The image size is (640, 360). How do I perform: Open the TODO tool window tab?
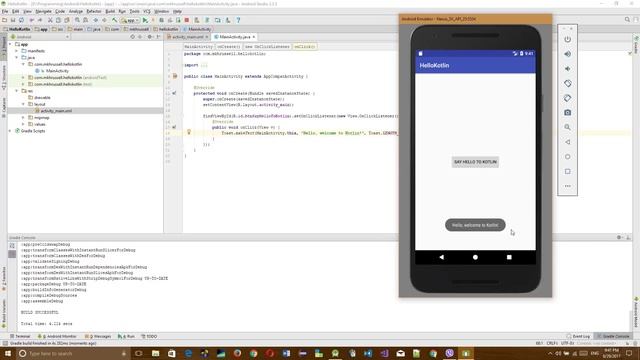coord(149,336)
